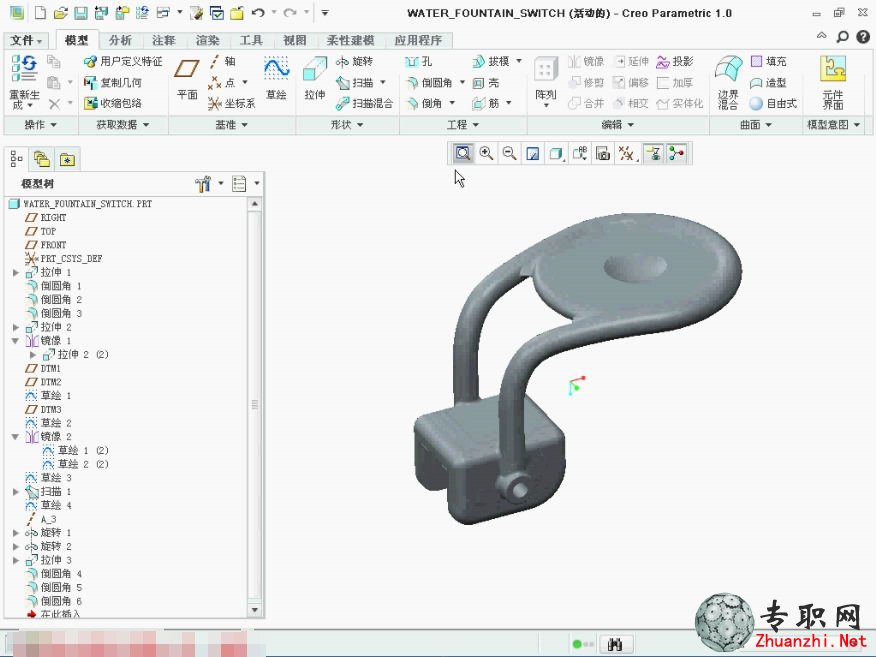Select the Chamfer (倒角) tool

pyautogui.click(x=425, y=103)
